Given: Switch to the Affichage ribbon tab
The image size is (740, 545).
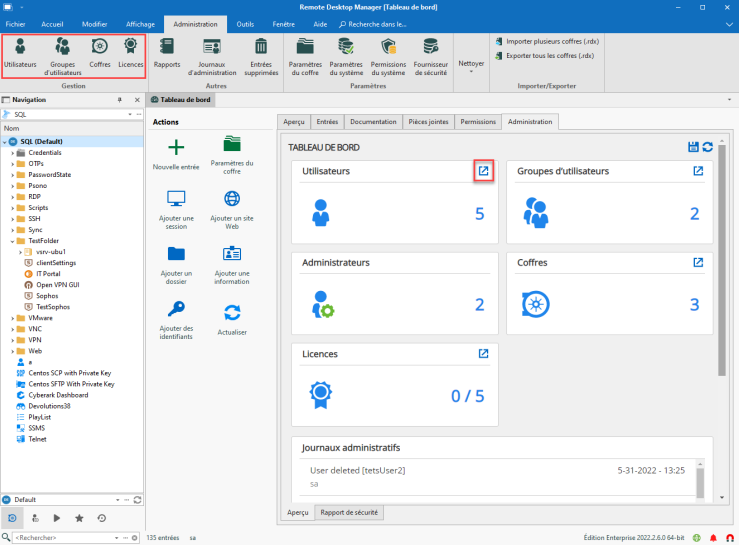Looking at the screenshot, I should pyautogui.click(x=140, y=24).
